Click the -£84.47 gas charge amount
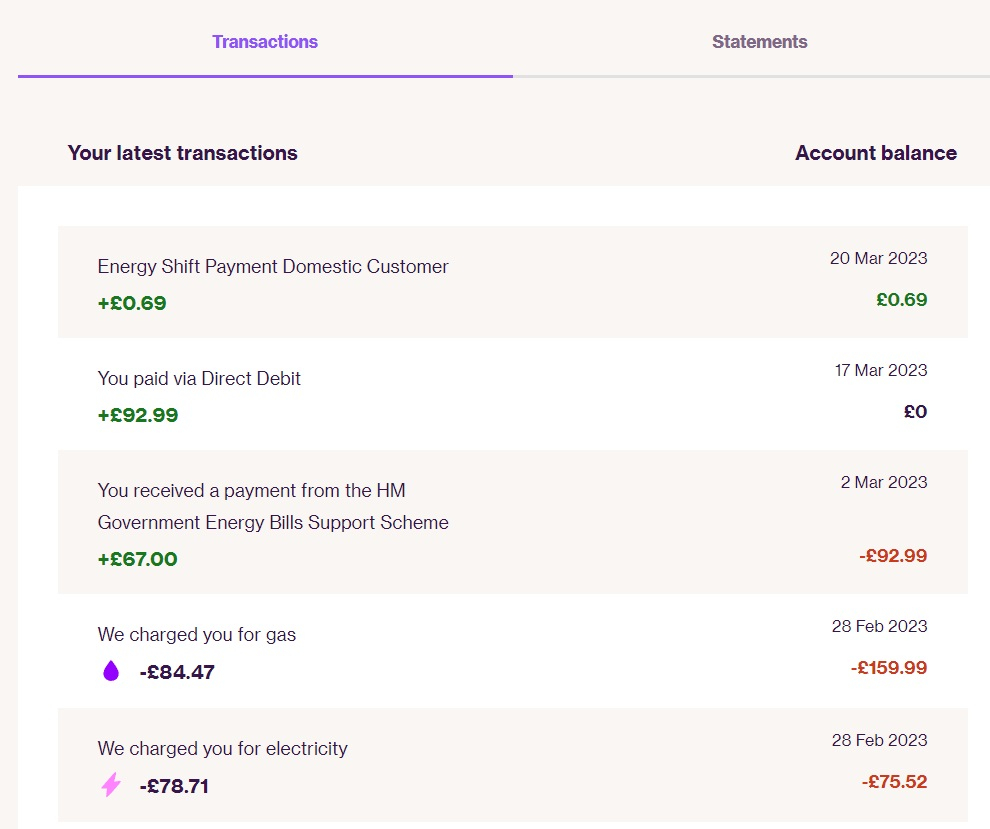The image size is (990, 829). coord(177,672)
